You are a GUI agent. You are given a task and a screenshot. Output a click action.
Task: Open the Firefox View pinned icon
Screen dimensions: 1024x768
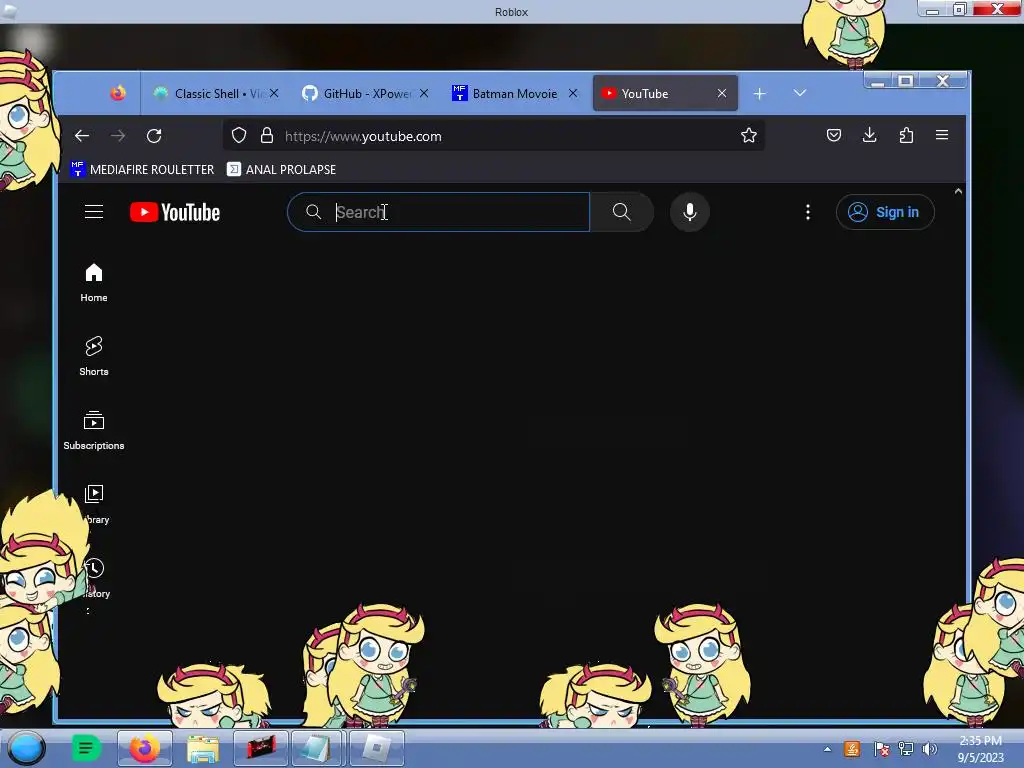(x=118, y=93)
